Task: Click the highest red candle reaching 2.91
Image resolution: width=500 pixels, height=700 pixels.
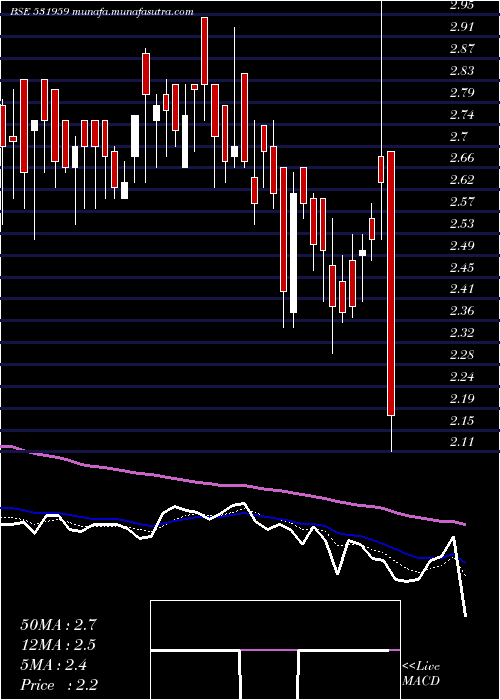Action: click(204, 51)
